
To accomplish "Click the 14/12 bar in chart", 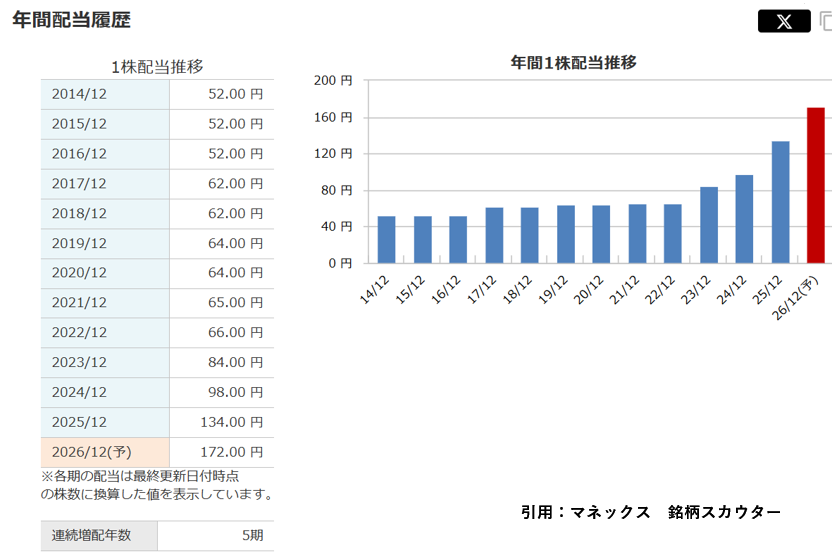I will (x=386, y=240).
